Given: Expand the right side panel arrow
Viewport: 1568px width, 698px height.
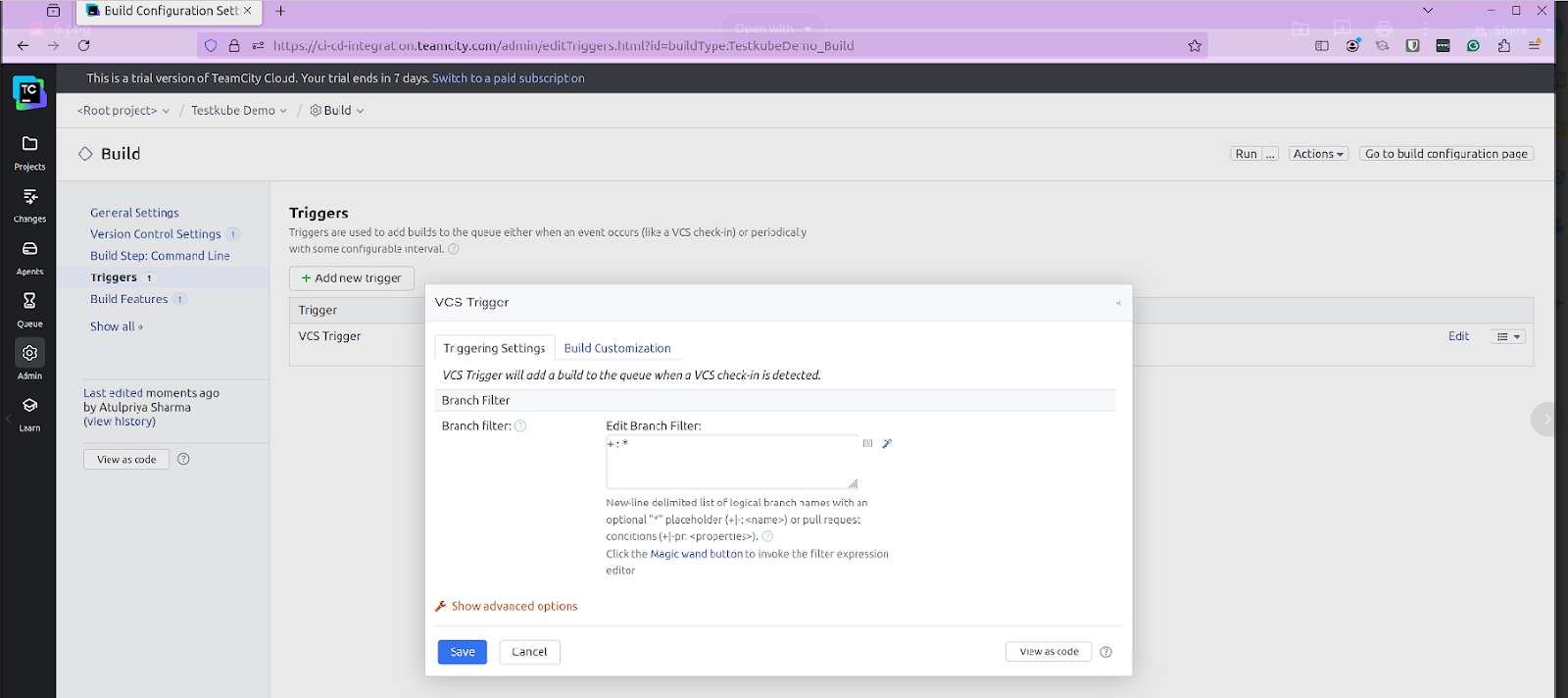Looking at the screenshot, I should point(1547,419).
